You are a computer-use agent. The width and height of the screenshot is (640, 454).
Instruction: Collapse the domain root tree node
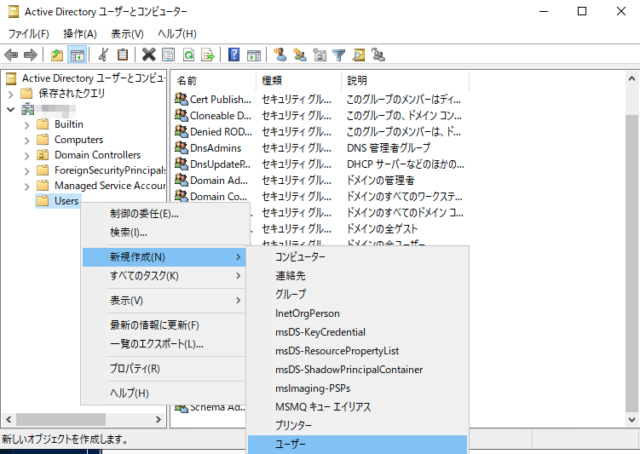pos(11,109)
